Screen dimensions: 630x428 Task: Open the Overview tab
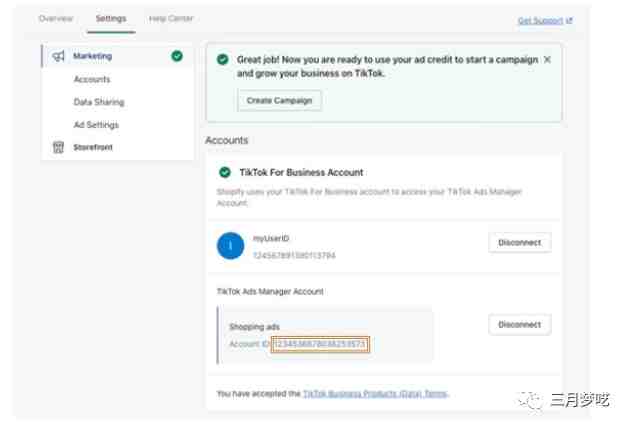56,19
